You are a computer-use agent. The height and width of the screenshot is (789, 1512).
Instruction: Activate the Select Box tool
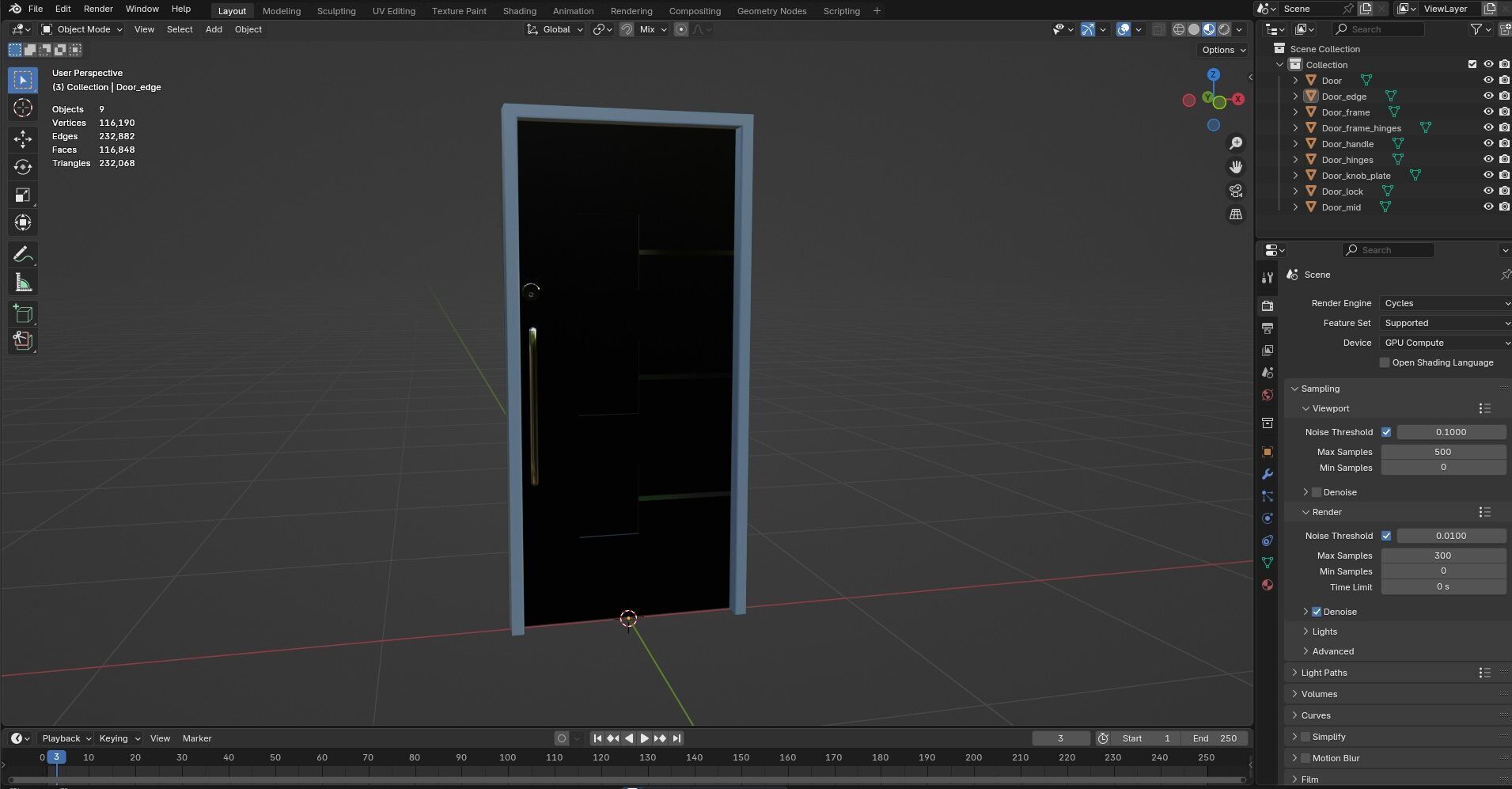[22, 80]
